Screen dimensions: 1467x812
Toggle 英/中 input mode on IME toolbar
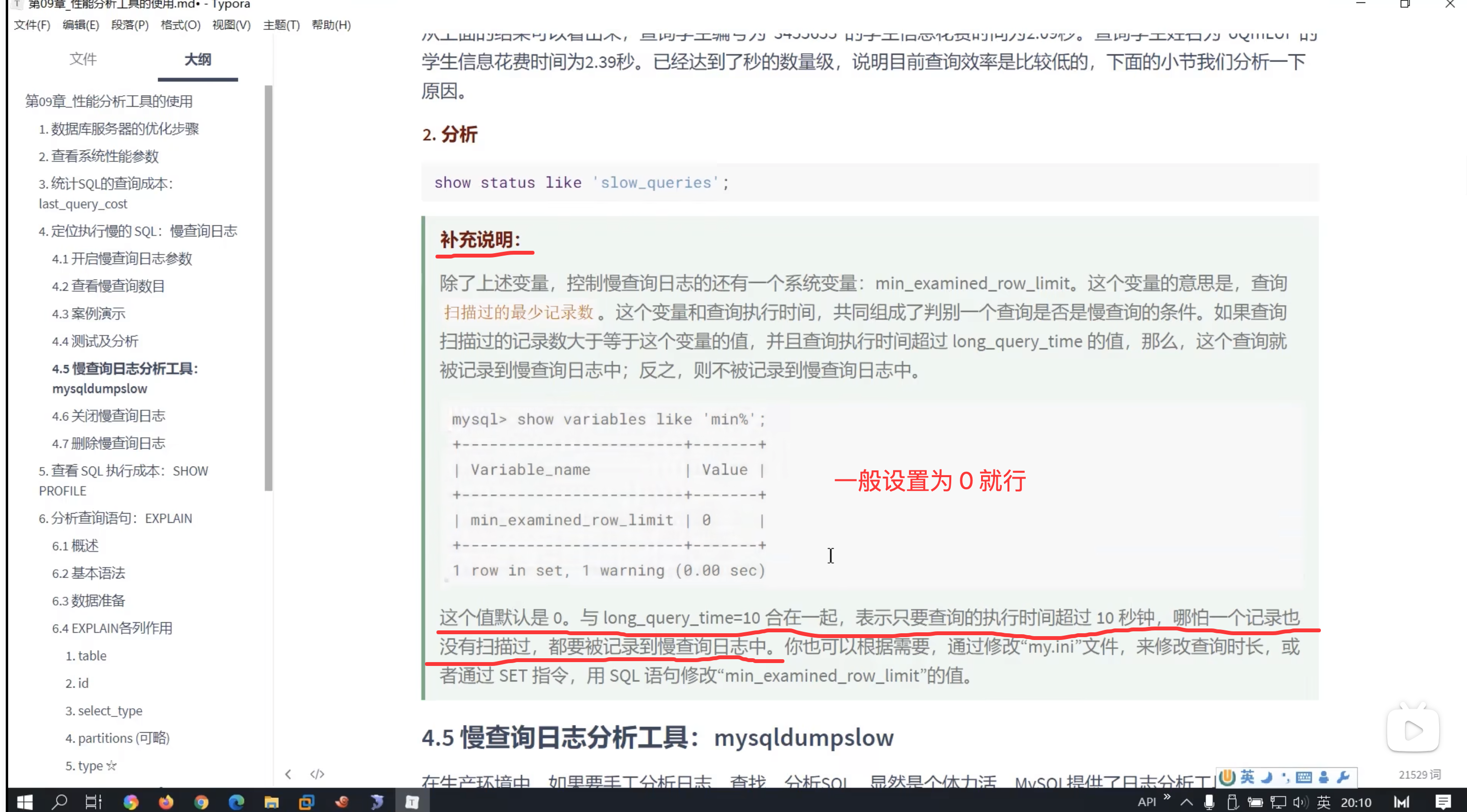[1247, 777]
